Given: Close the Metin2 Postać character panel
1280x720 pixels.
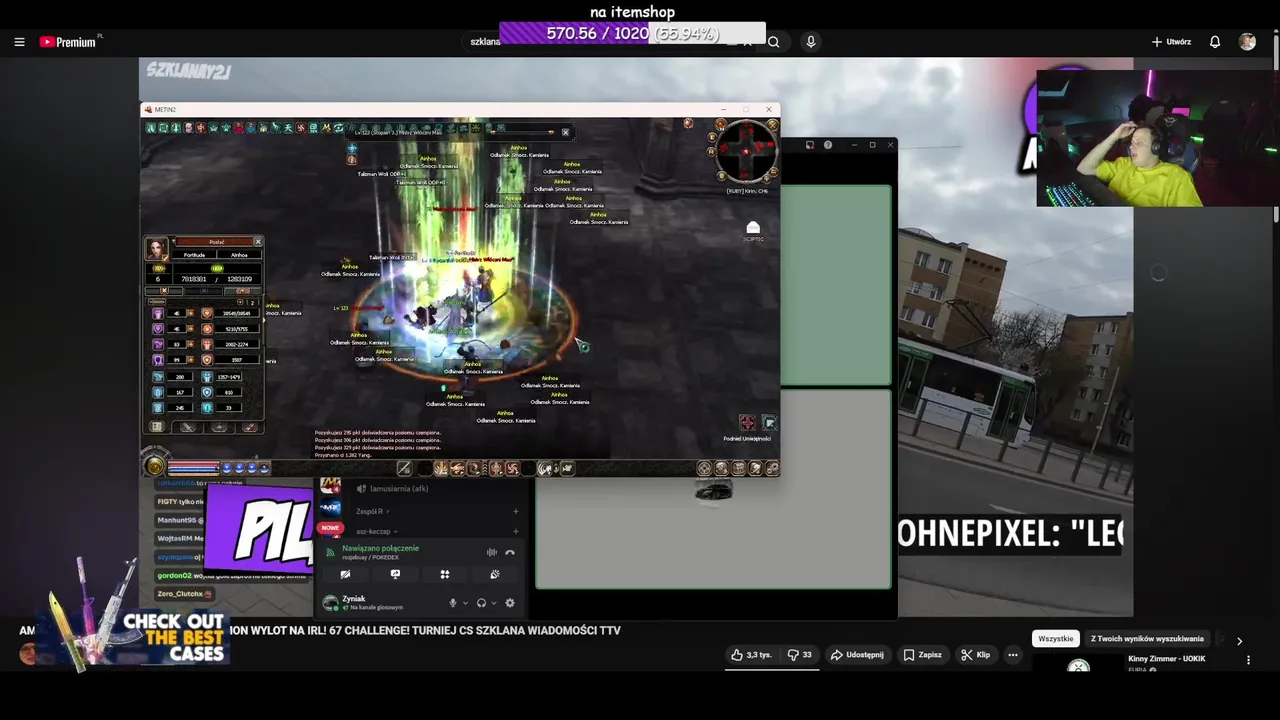Looking at the screenshot, I should pyautogui.click(x=258, y=242).
